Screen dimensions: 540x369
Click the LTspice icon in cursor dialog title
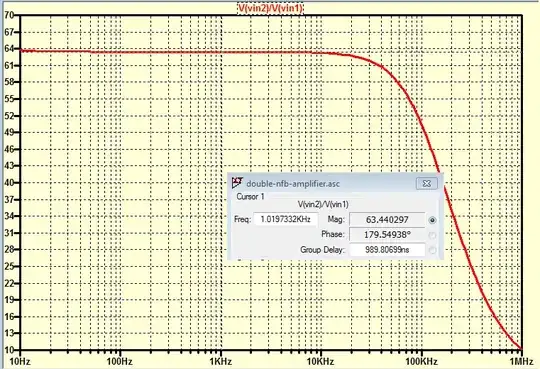point(237,183)
